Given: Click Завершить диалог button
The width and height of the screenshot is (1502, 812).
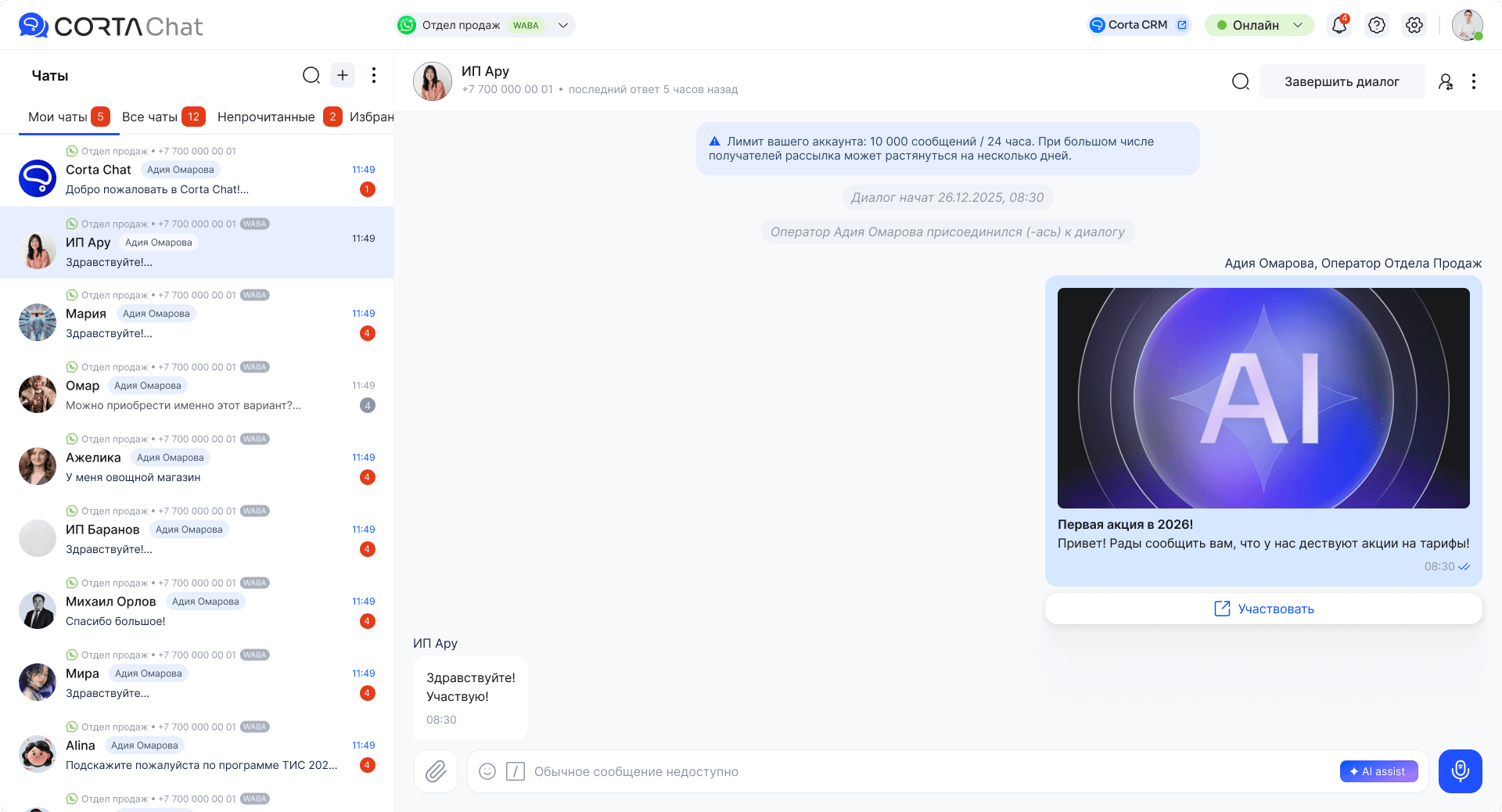Looking at the screenshot, I should 1342,81.
